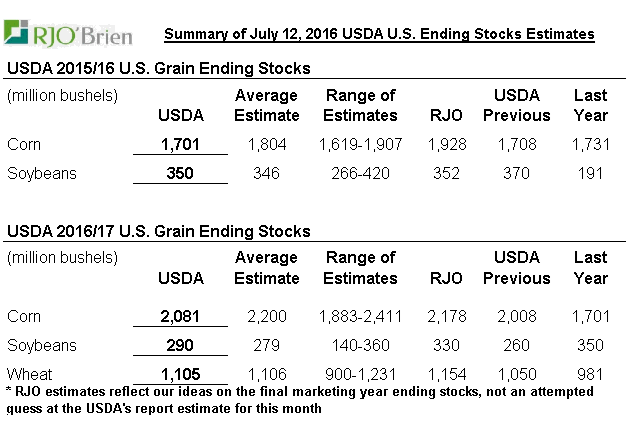This screenshot has width=630, height=430.
Task: Select wheat Last Year value 981
Action: point(590,373)
